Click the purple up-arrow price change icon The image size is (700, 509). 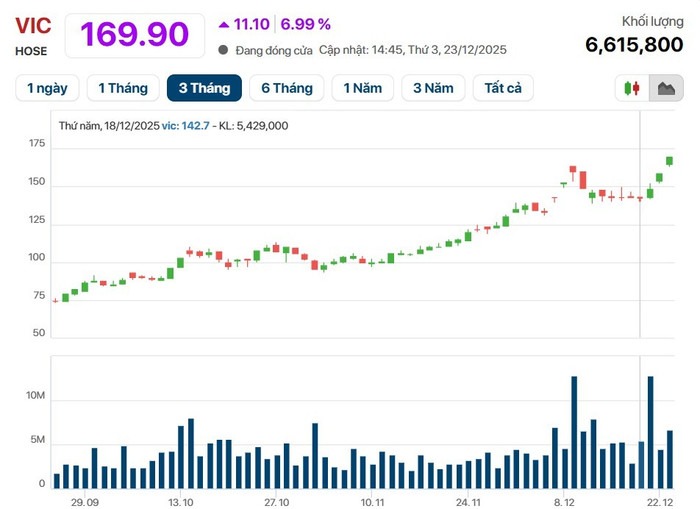[222, 24]
